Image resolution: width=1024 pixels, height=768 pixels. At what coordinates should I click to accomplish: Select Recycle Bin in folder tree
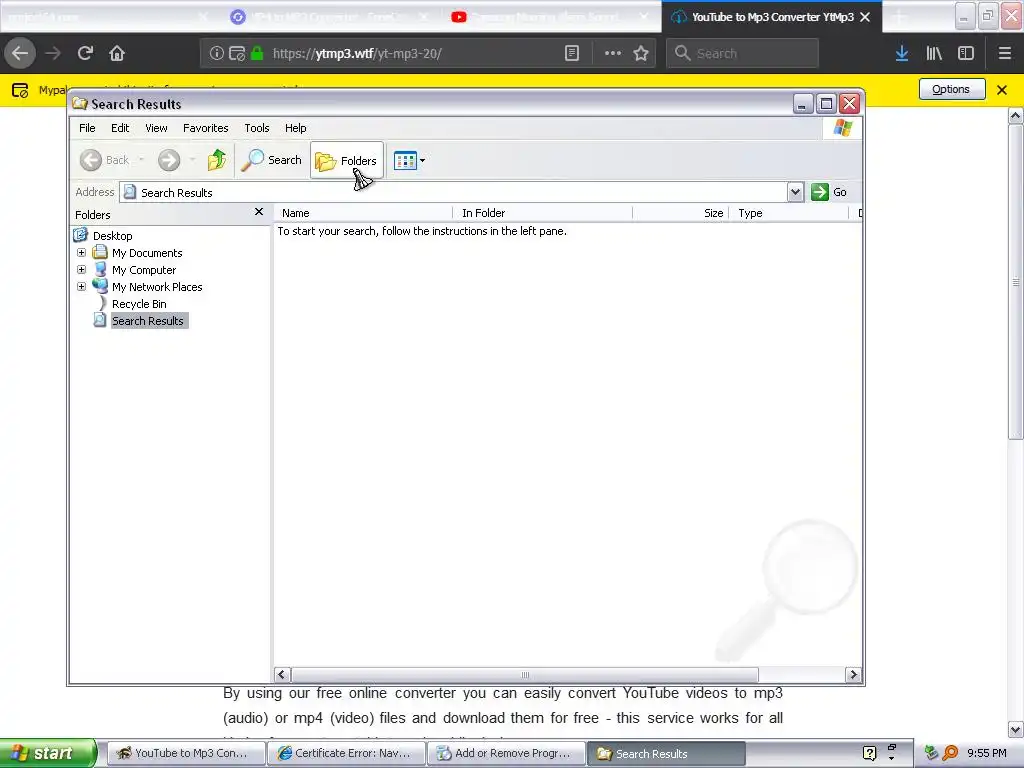coord(139,304)
